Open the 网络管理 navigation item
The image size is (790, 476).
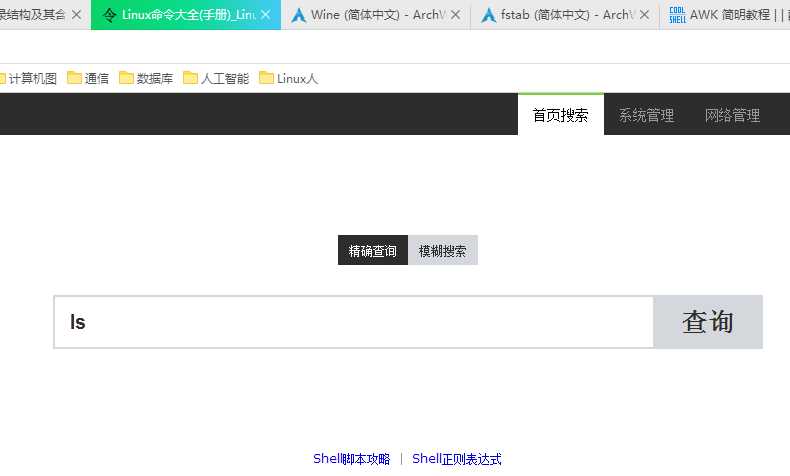732,115
